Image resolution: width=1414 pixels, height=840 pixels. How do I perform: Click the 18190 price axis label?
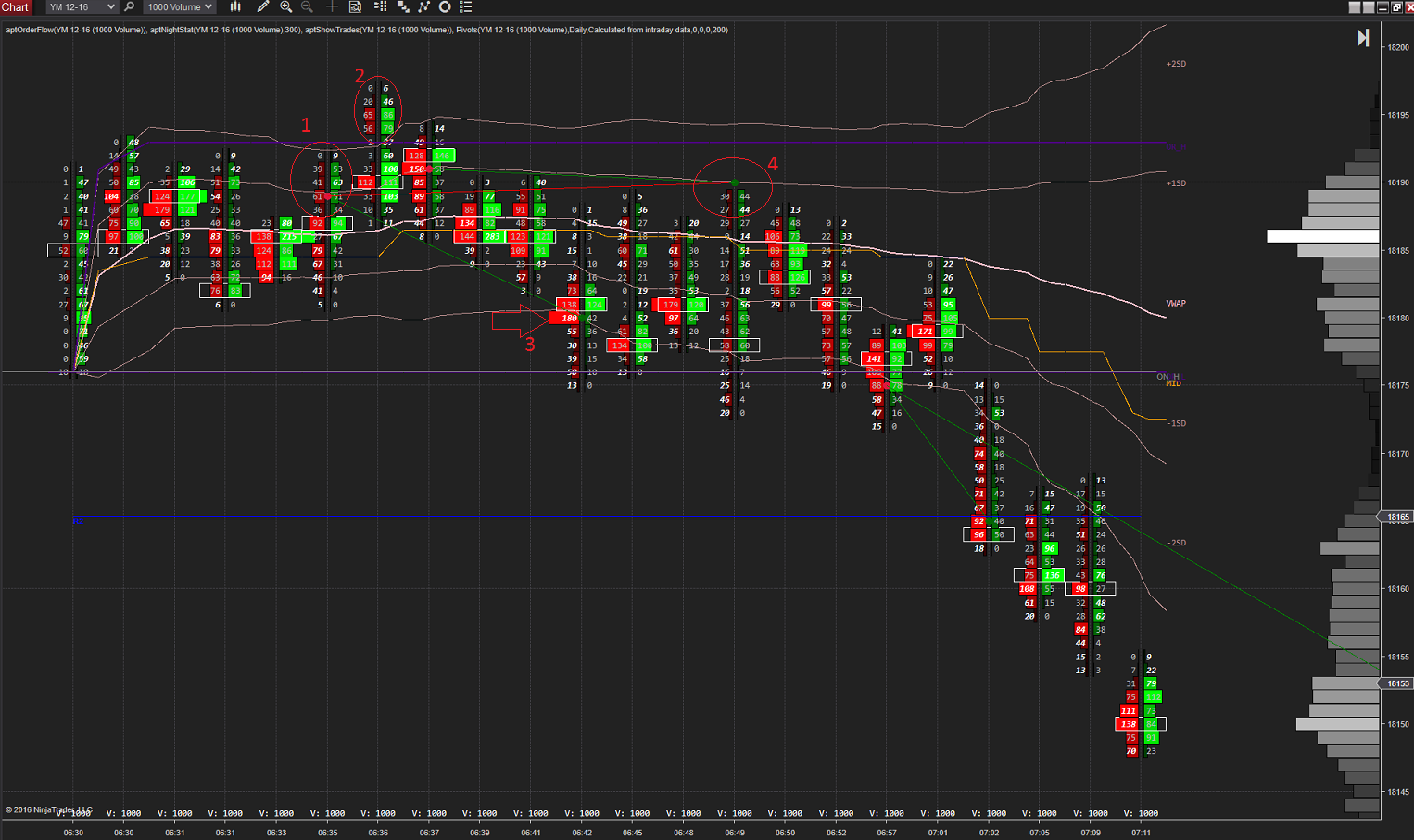(x=1398, y=182)
